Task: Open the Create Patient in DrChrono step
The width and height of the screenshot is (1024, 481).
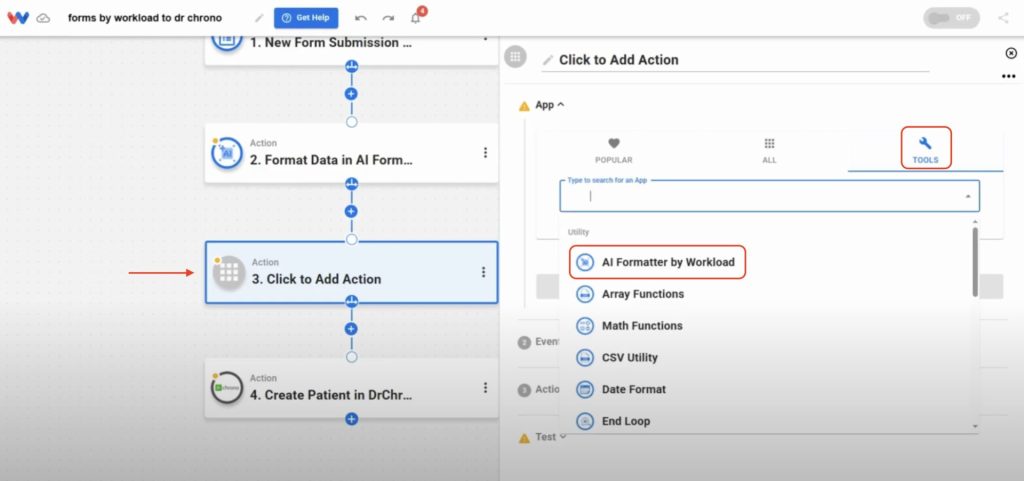Action: [x=351, y=388]
